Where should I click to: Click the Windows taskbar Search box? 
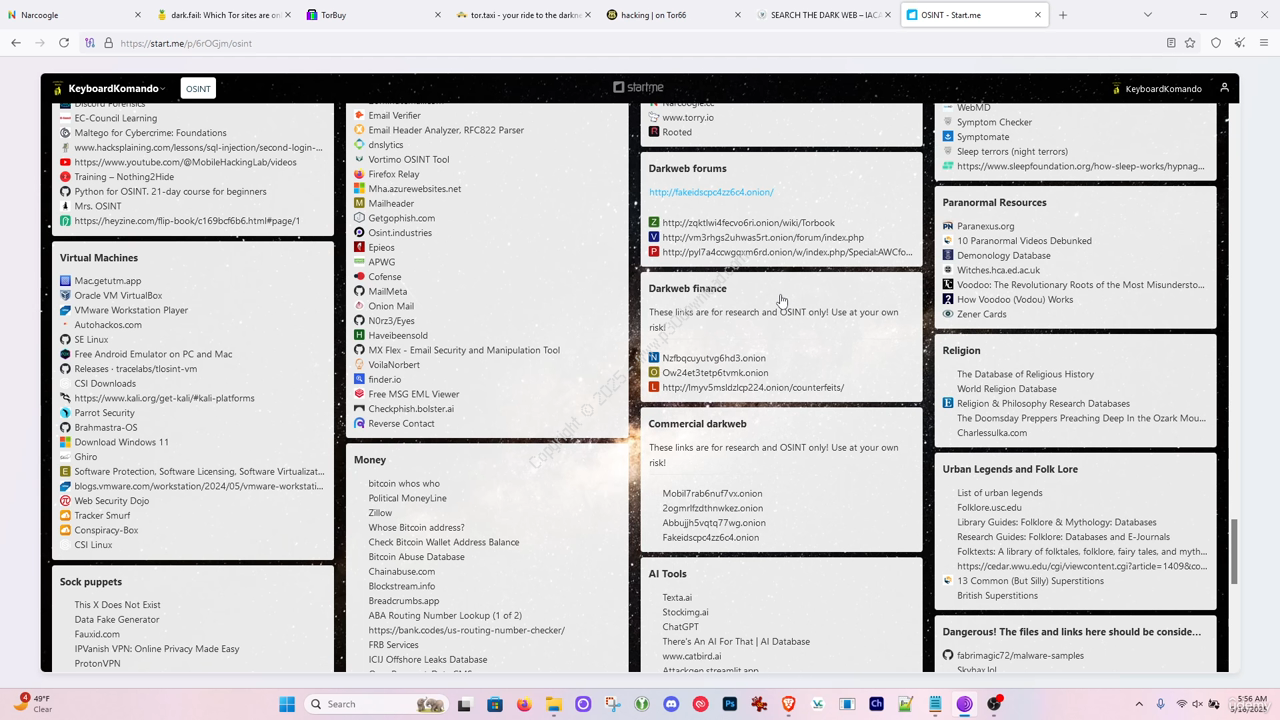tap(375, 704)
